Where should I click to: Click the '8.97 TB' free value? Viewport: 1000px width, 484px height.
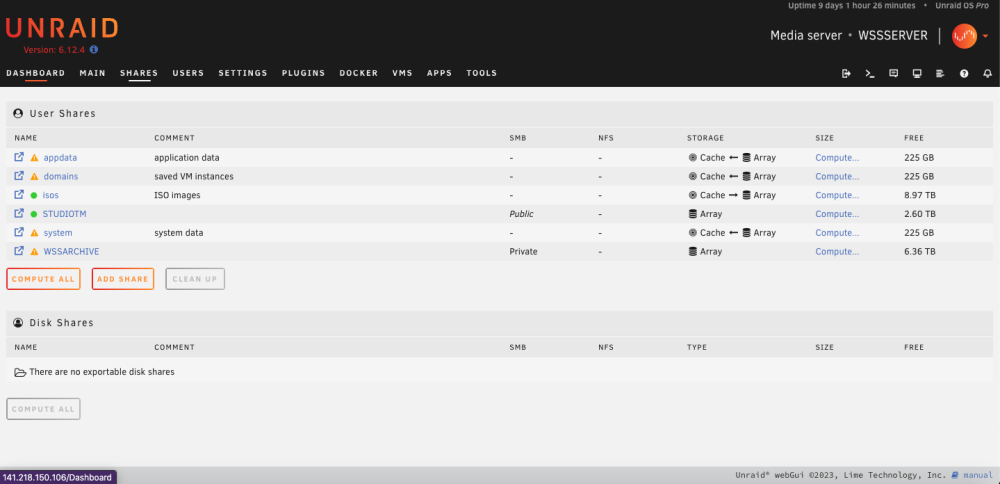[x=920, y=195]
